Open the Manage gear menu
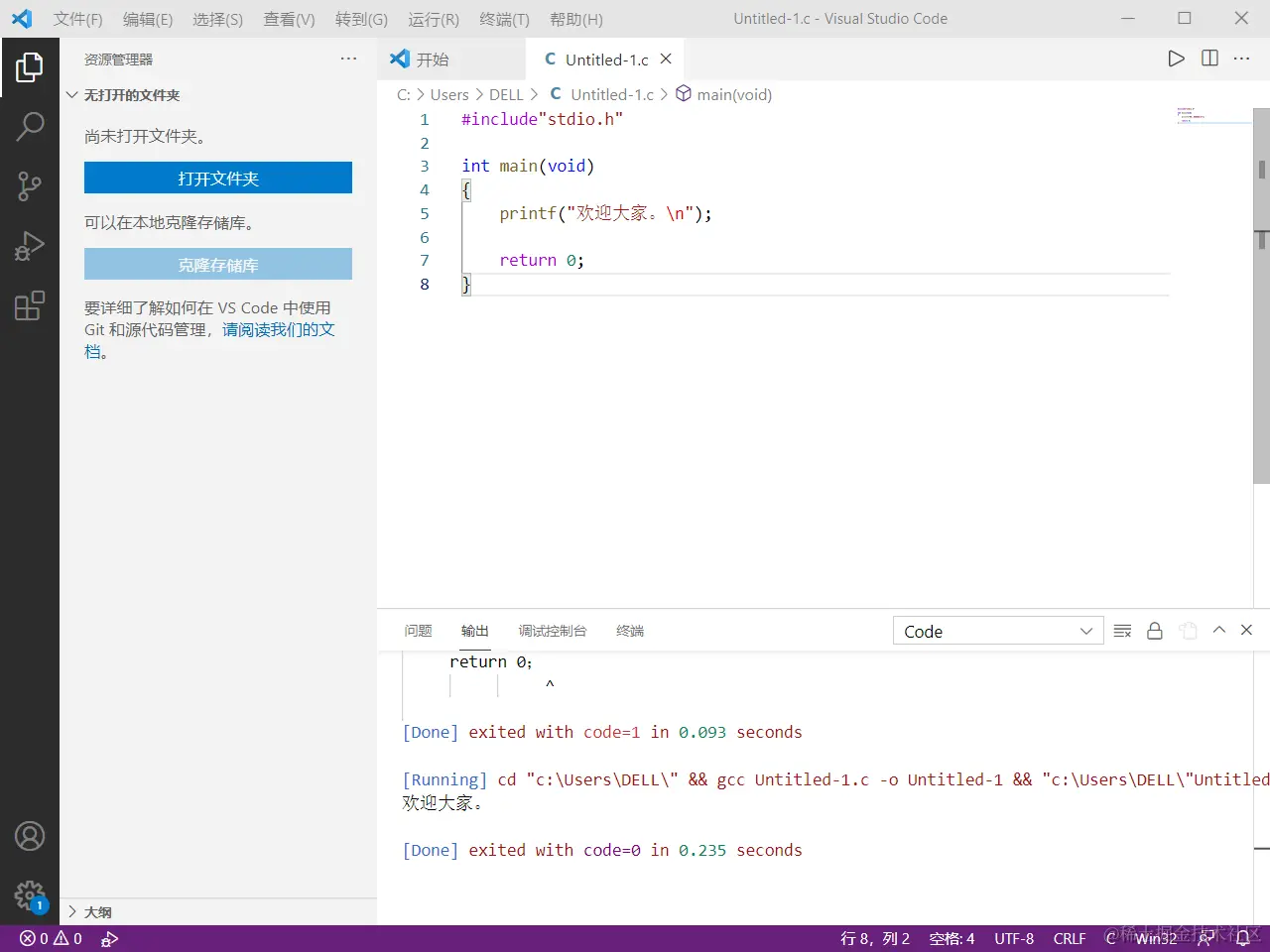The height and width of the screenshot is (952, 1270). coord(30,895)
